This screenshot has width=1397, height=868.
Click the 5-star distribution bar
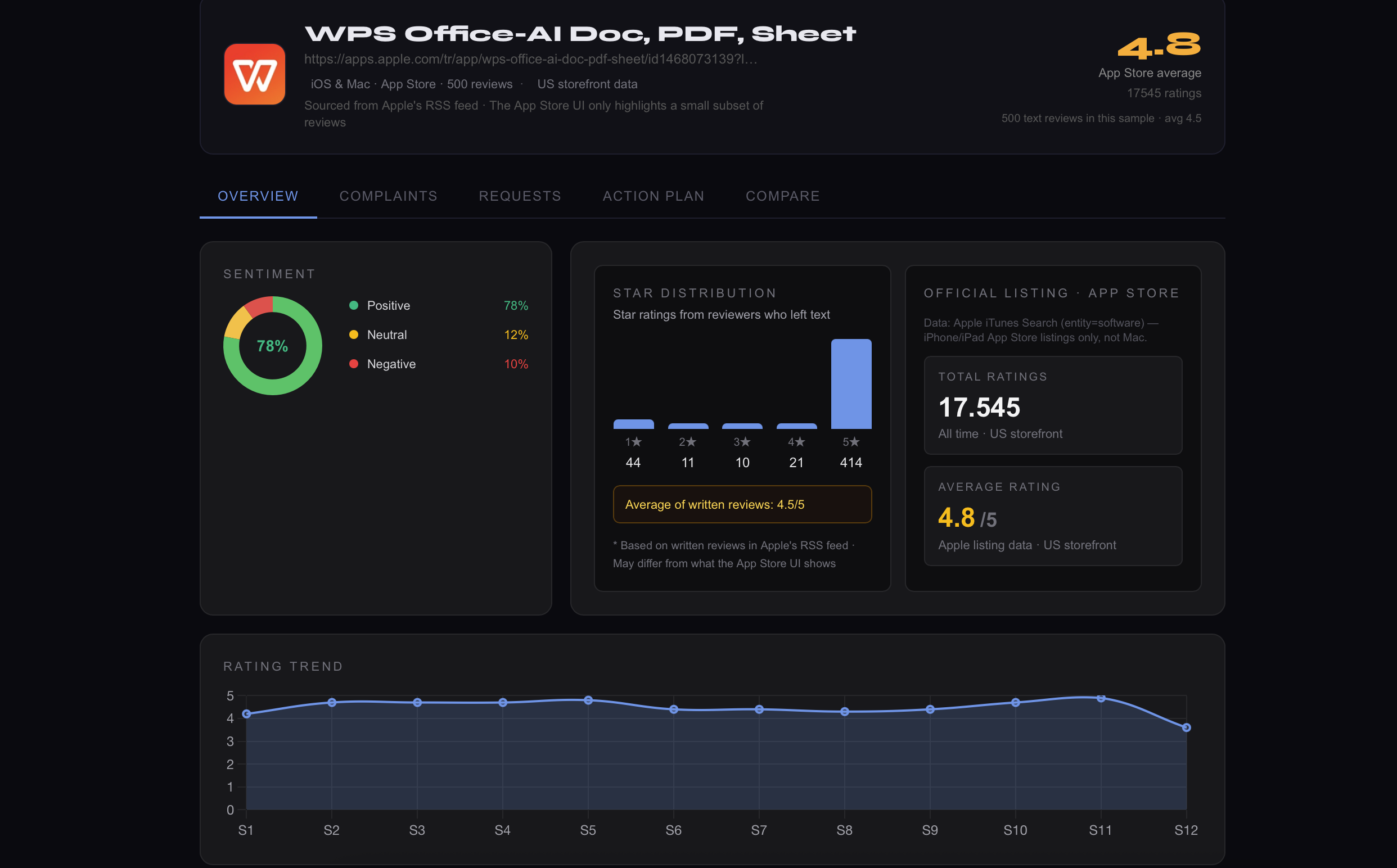pos(851,383)
